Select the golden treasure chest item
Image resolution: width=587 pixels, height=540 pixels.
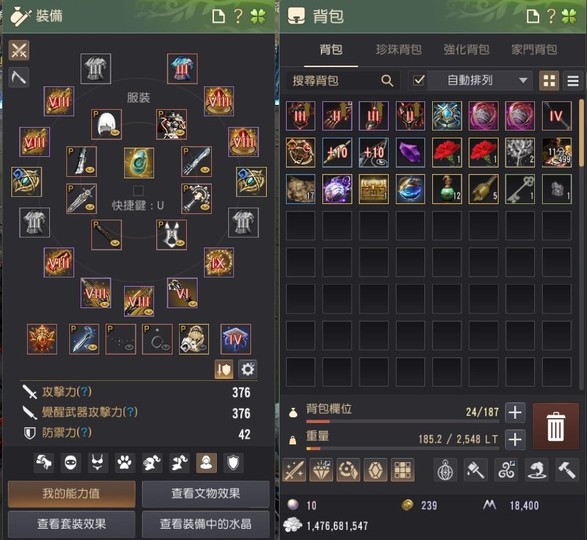374,189
